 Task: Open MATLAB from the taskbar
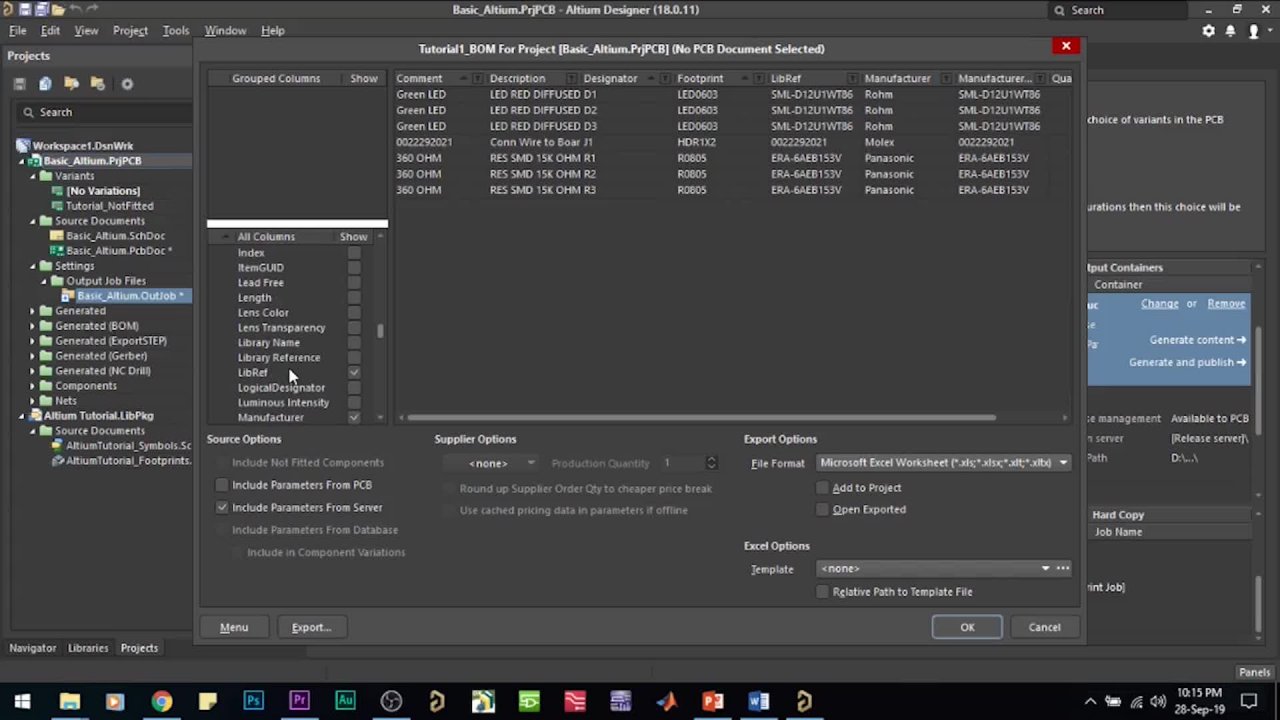click(x=666, y=701)
